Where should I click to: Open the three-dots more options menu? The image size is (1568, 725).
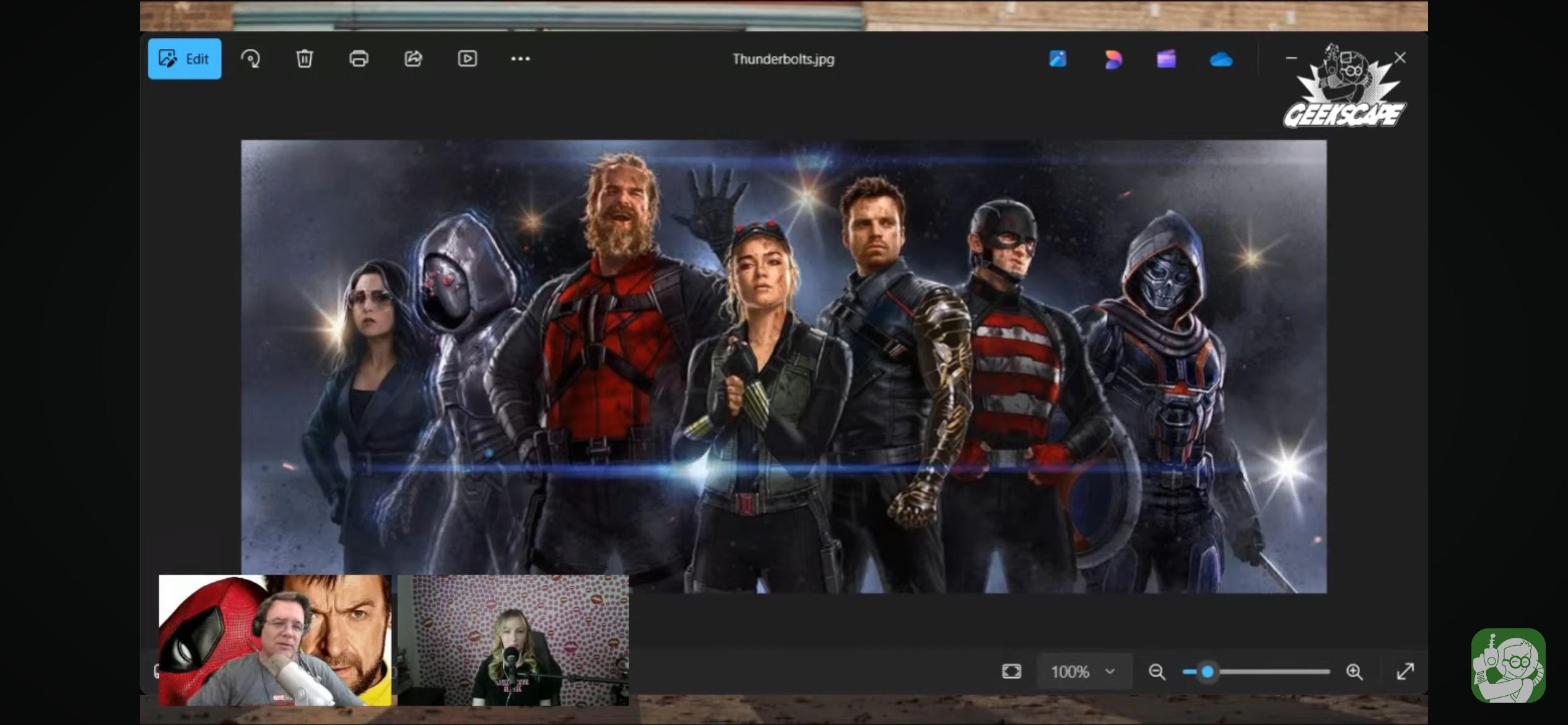coord(520,59)
